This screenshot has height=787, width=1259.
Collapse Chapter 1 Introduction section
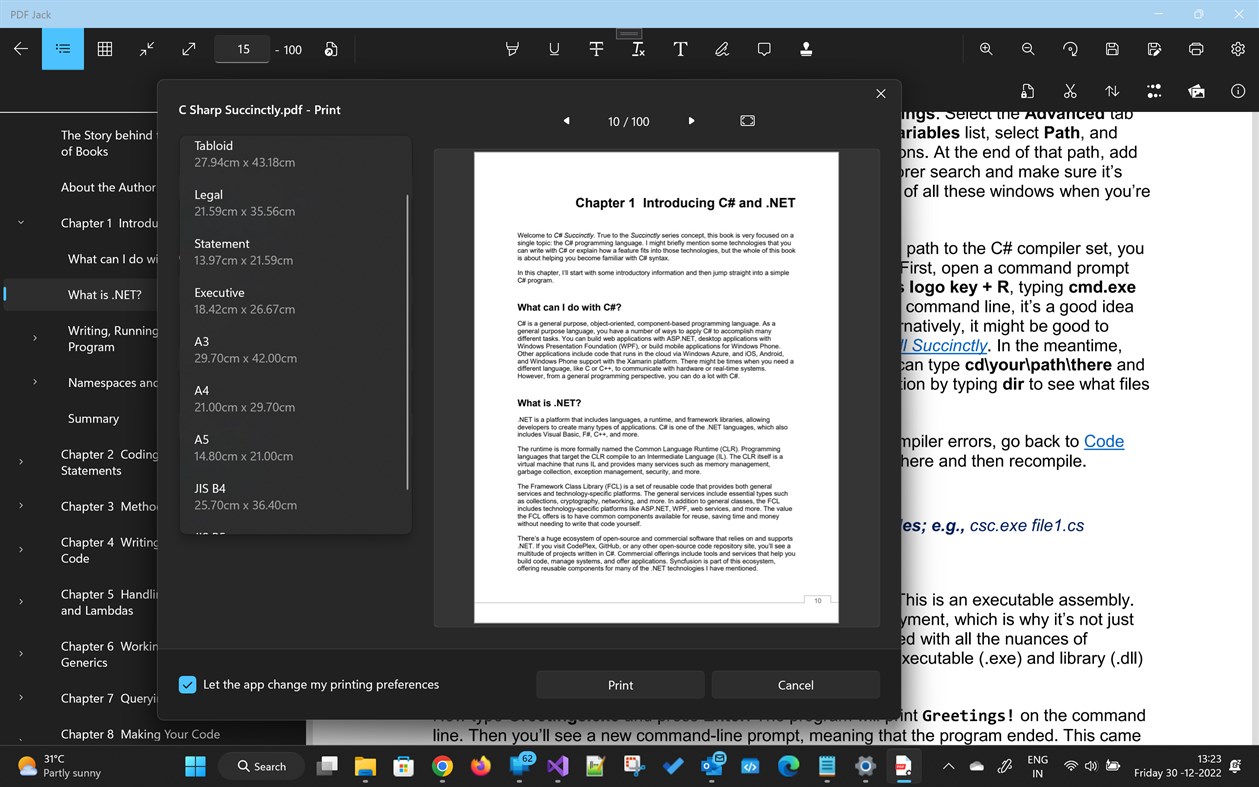pos(20,222)
